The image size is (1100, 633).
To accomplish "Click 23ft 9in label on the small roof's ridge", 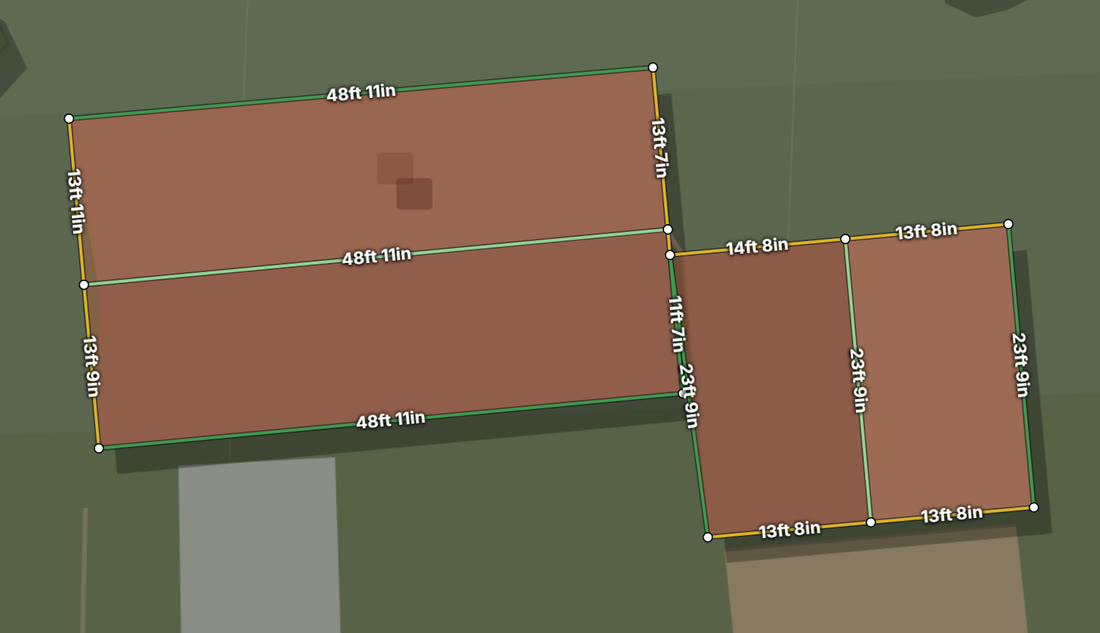I will (x=858, y=380).
